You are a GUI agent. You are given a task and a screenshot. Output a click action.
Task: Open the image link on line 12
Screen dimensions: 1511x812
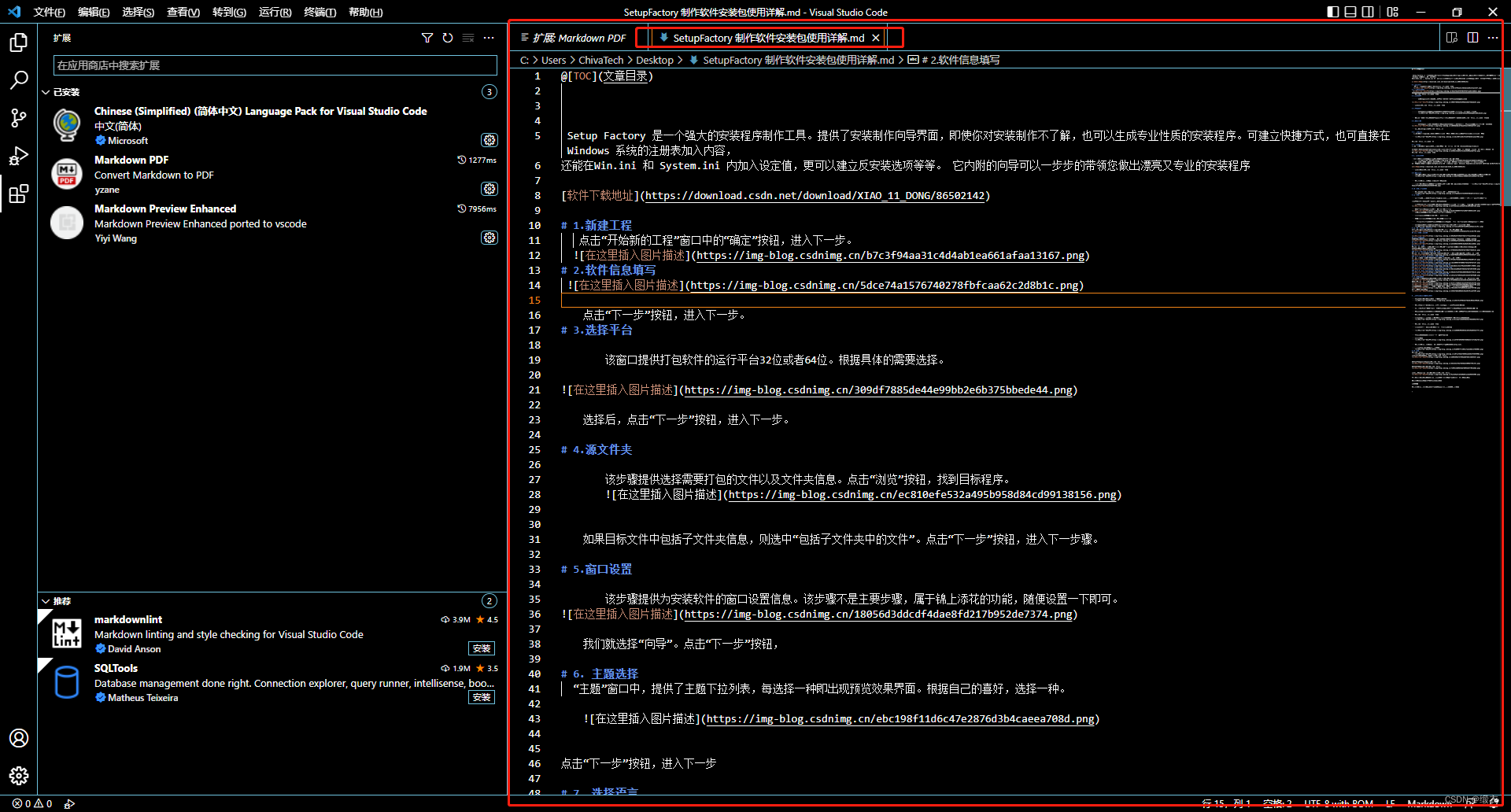(891, 256)
